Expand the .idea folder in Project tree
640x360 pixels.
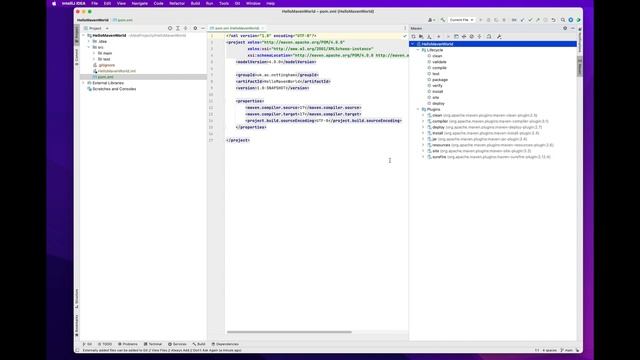[x=89, y=41]
